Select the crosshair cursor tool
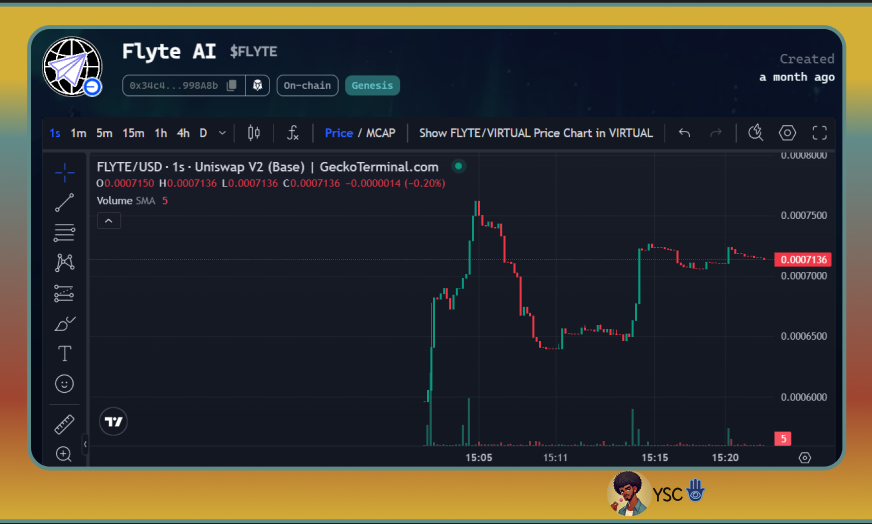872x524 pixels. click(65, 172)
